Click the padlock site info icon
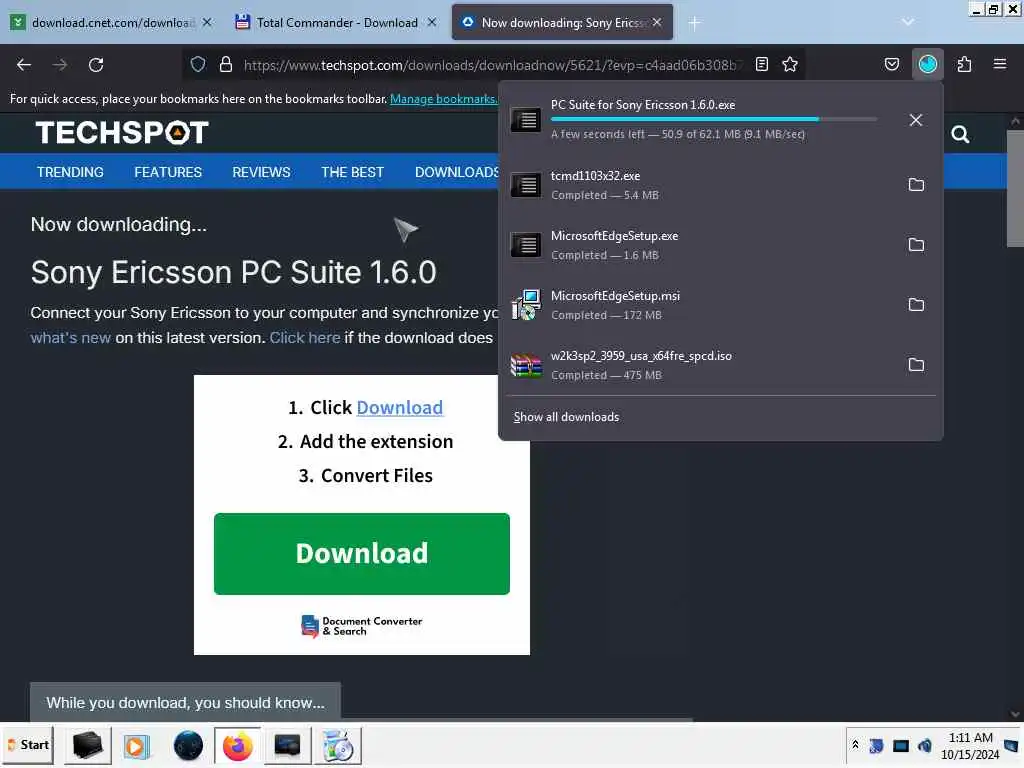This screenshot has height=768, width=1024. [225, 64]
